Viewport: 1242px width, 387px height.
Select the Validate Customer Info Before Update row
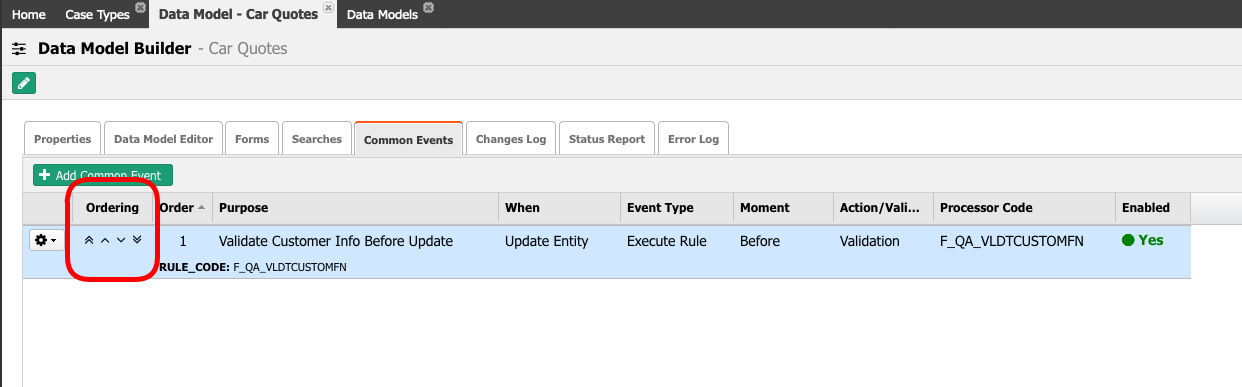pyautogui.click(x=606, y=251)
